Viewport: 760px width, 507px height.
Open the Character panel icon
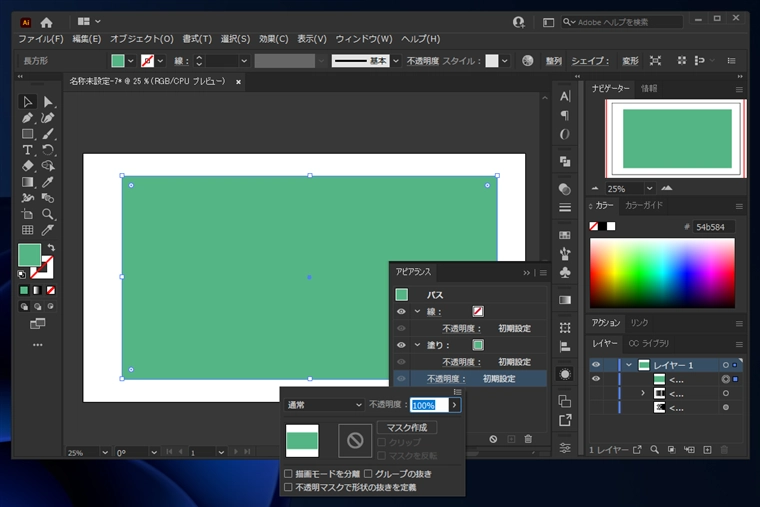click(x=565, y=96)
